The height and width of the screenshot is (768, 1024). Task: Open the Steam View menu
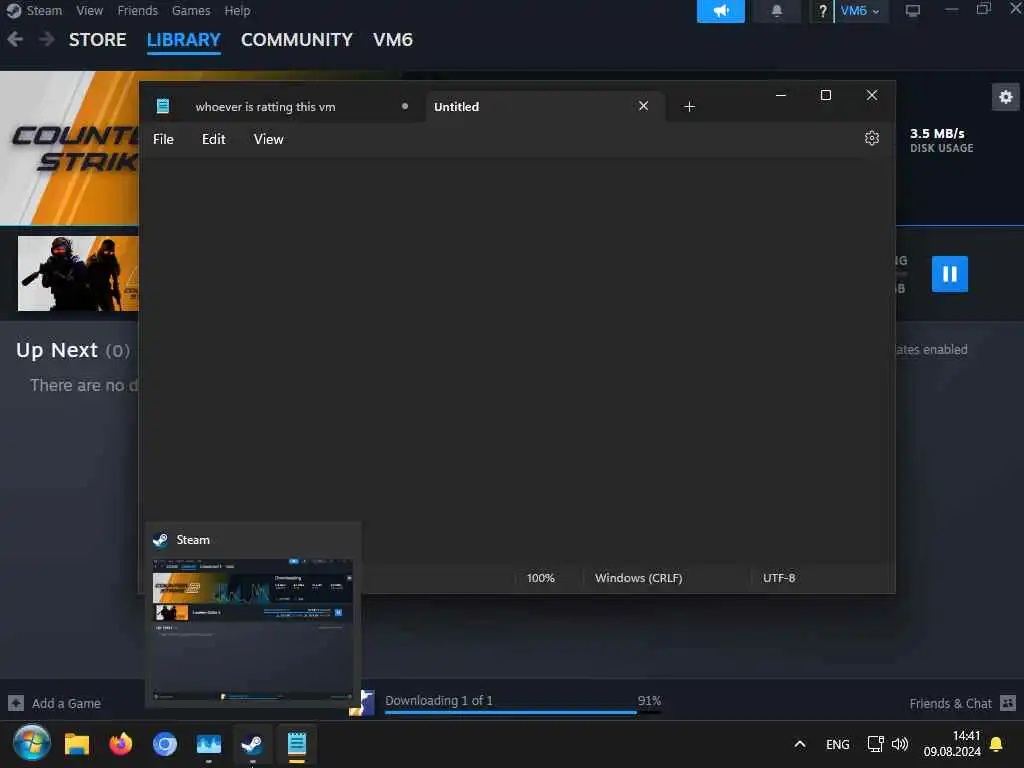click(89, 10)
